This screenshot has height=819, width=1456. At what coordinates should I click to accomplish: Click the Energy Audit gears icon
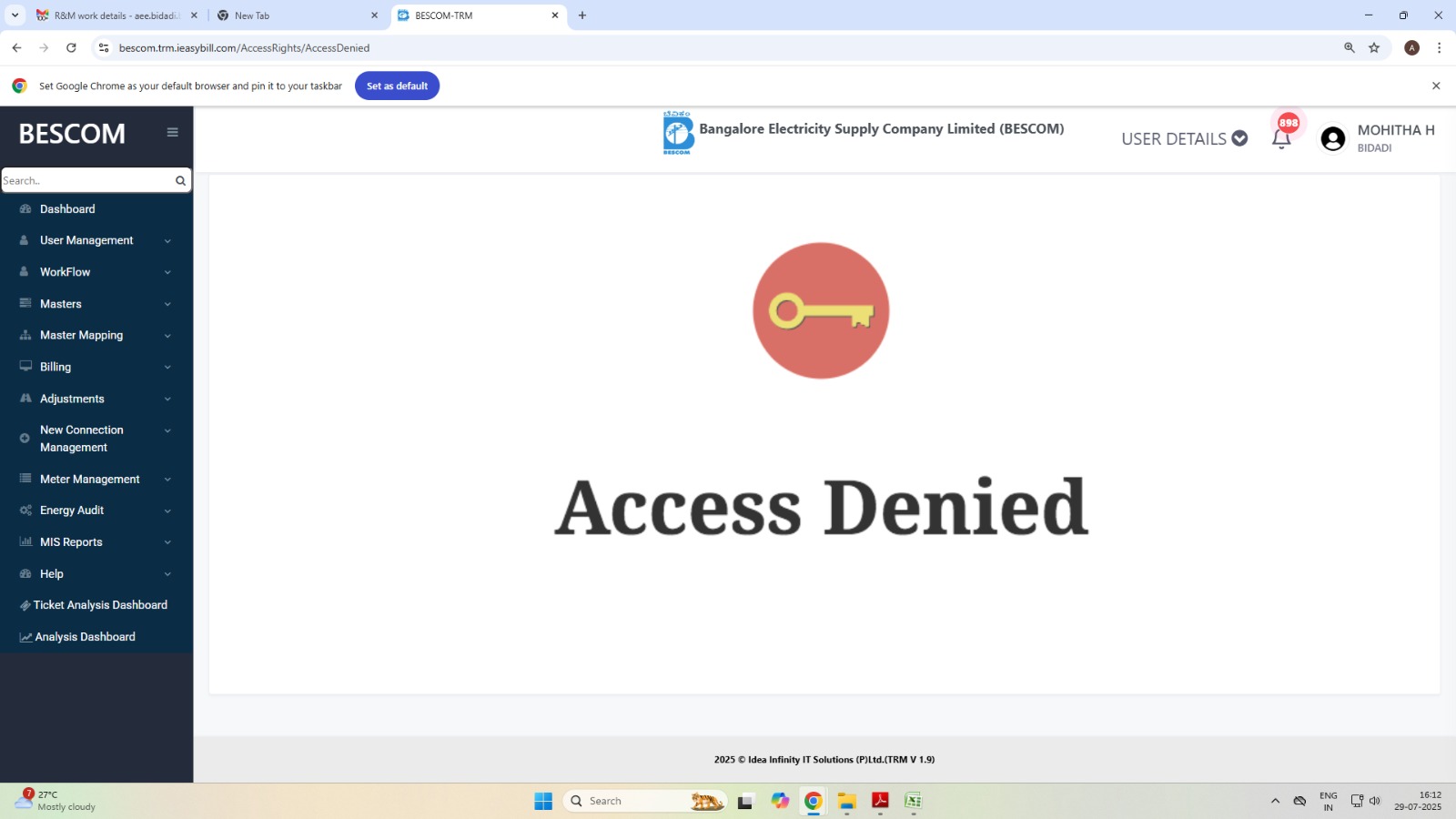tap(25, 511)
